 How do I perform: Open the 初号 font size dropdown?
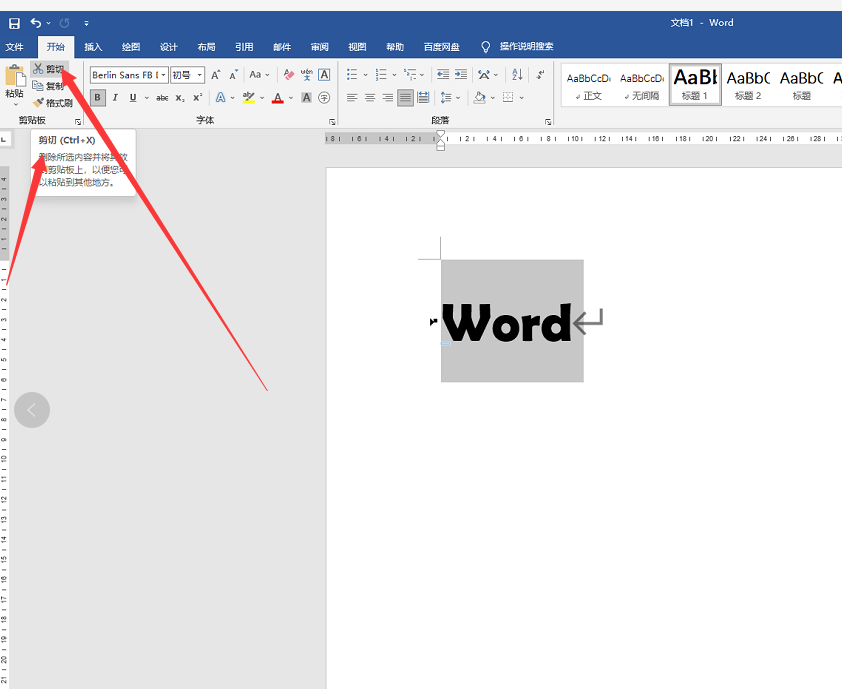click(x=199, y=75)
